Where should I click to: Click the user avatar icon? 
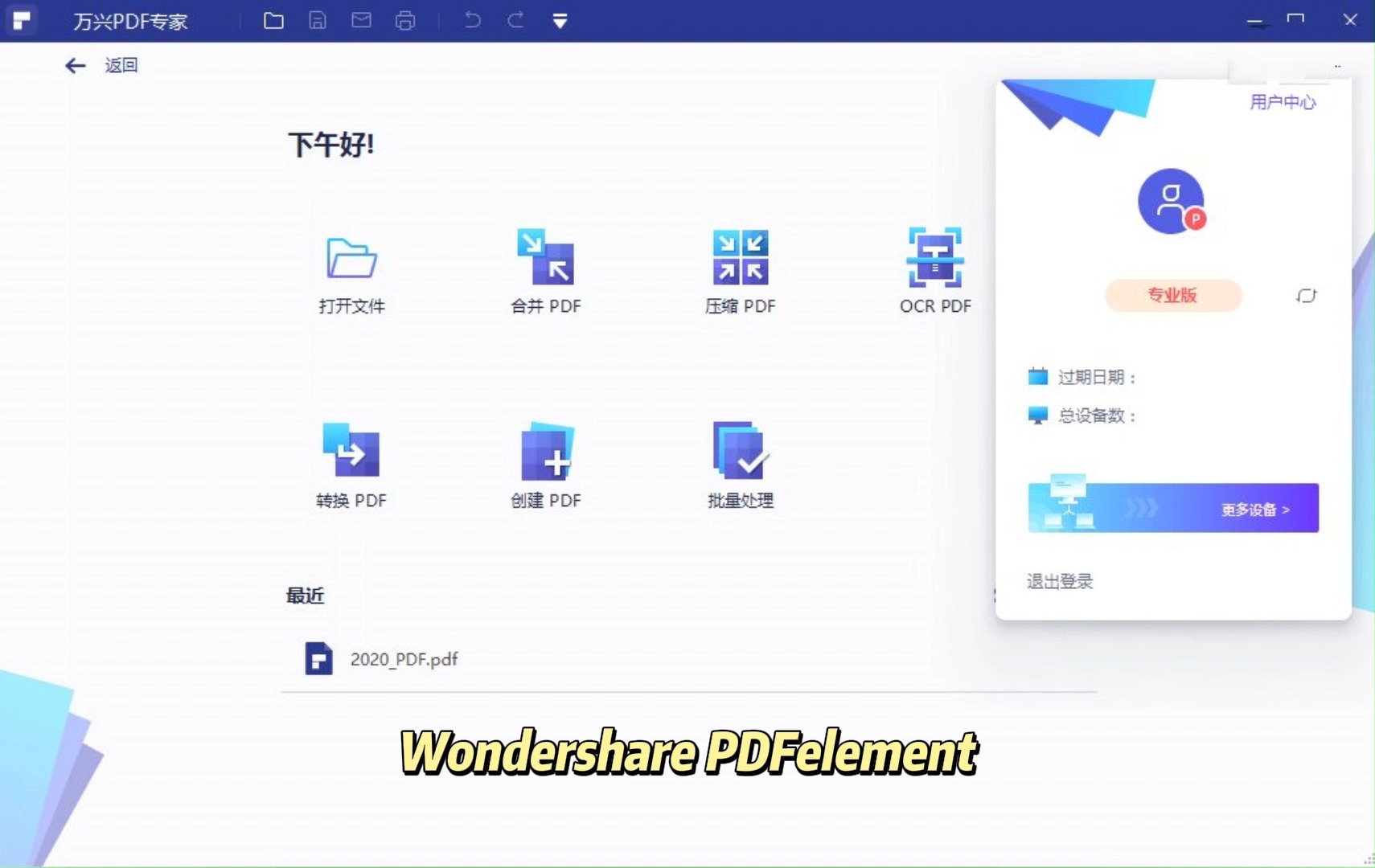[x=1172, y=201]
